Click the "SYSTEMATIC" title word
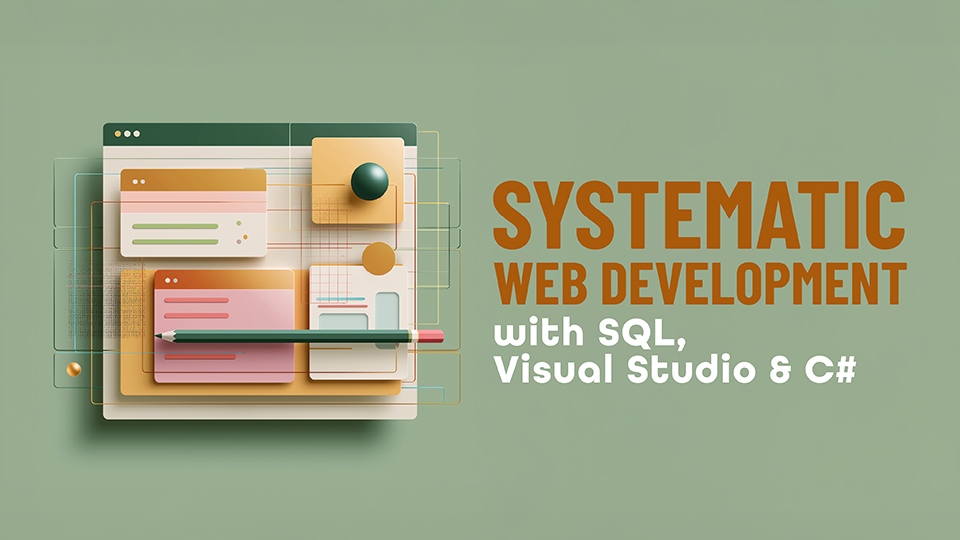The width and height of the screenshot is (960, 540). click(x=699, y=214)
